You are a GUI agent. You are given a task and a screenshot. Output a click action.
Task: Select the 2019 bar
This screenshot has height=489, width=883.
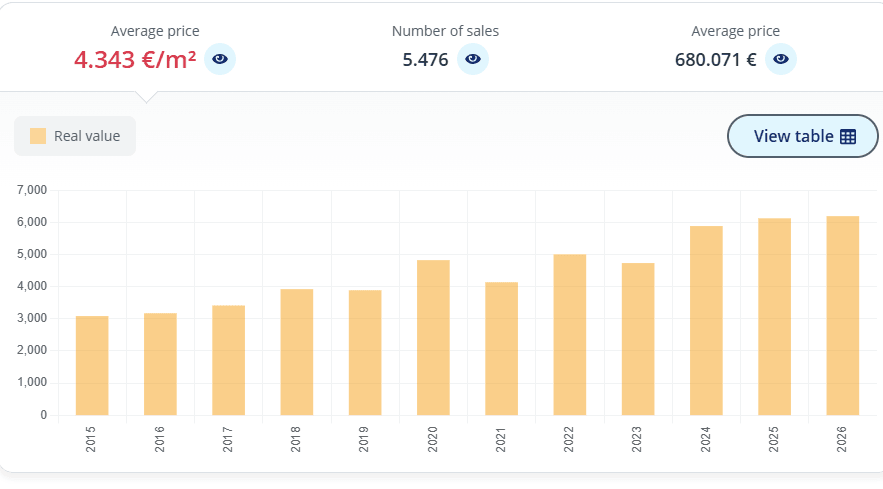365,353
